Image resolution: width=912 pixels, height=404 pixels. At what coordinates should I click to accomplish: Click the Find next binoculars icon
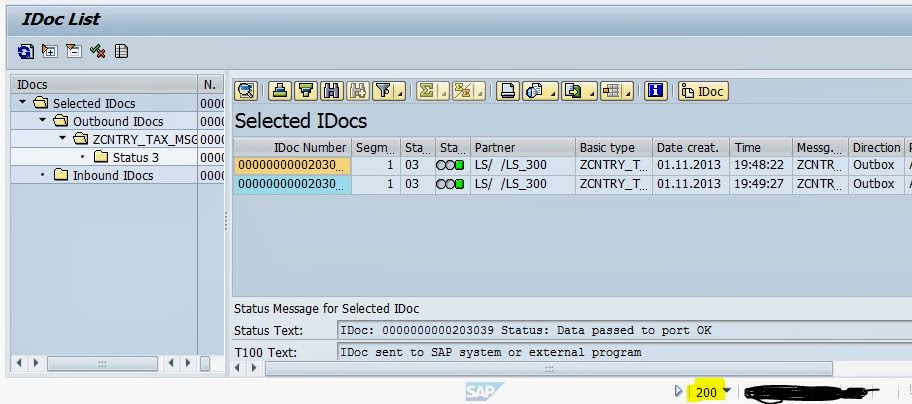tap(357, 91)
